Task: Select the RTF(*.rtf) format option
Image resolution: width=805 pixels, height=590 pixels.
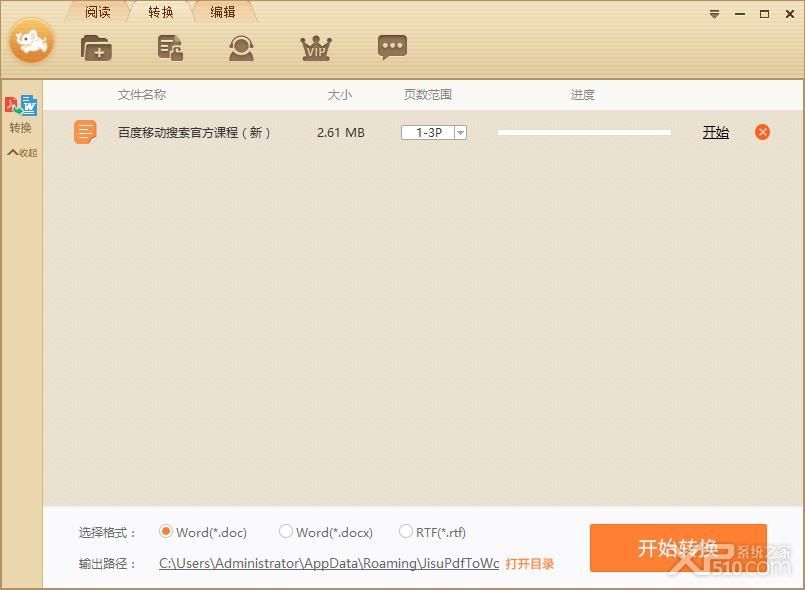Action: point(432,532)
